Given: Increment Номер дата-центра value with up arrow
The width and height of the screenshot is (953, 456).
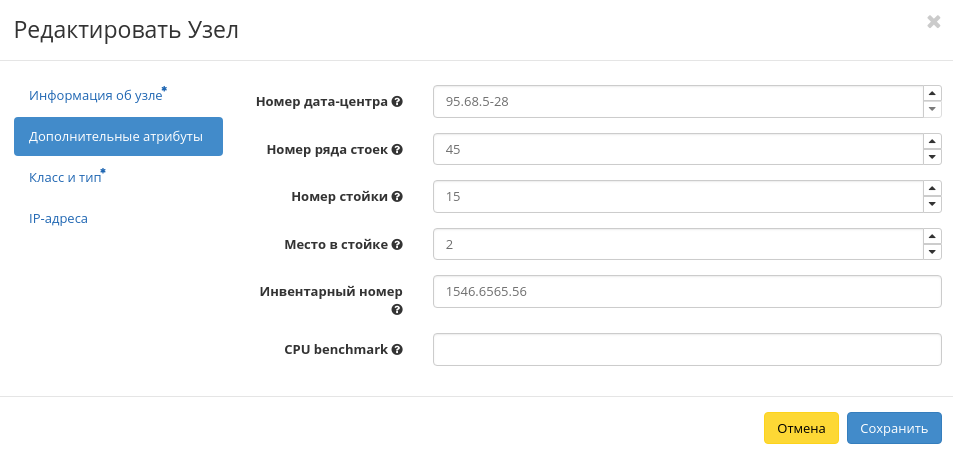Looking at the screenshot, I should (x=932, y=93).
